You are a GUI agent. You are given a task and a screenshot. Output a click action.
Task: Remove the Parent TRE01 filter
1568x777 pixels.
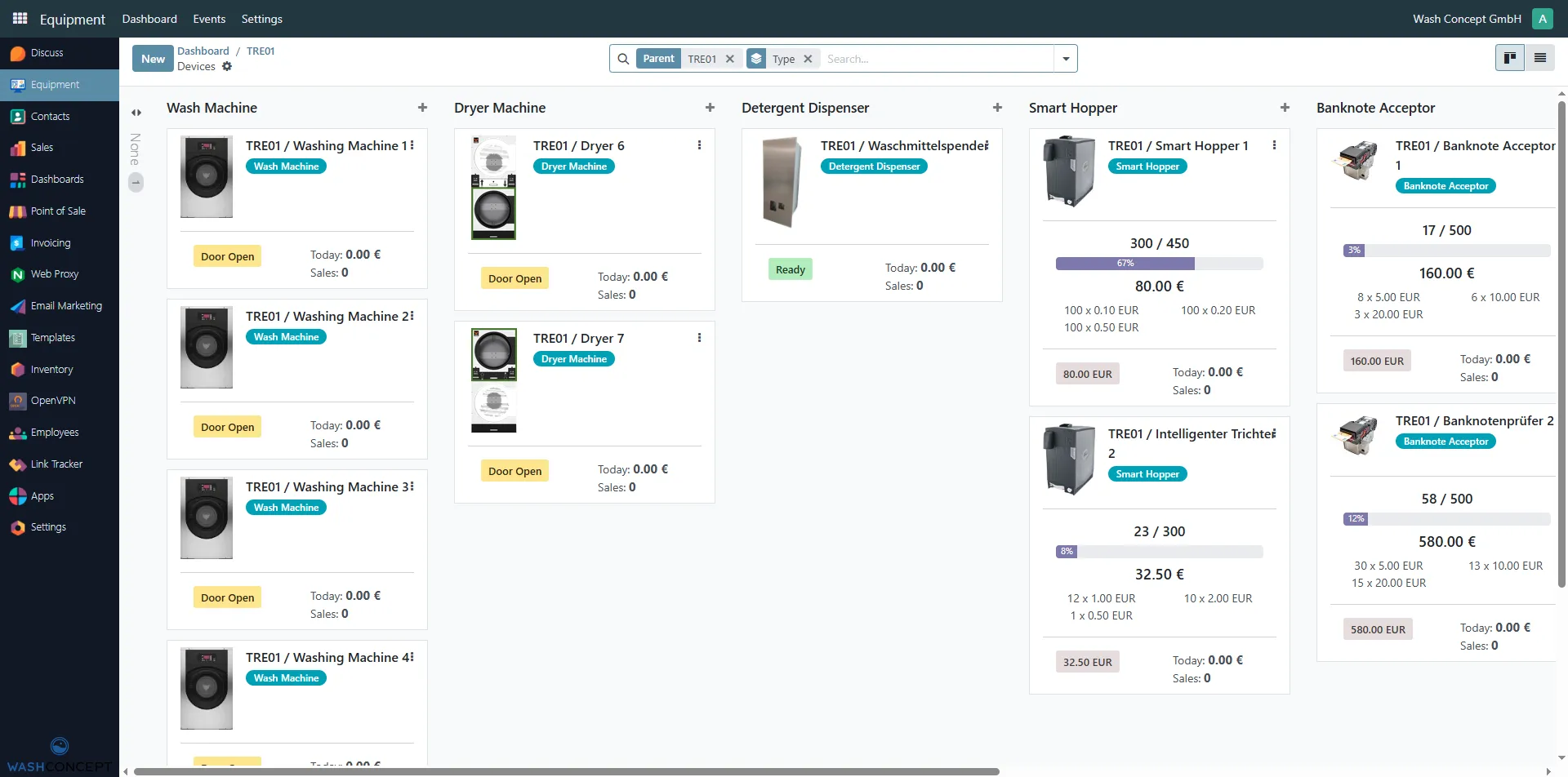click(x=731, y=58)
